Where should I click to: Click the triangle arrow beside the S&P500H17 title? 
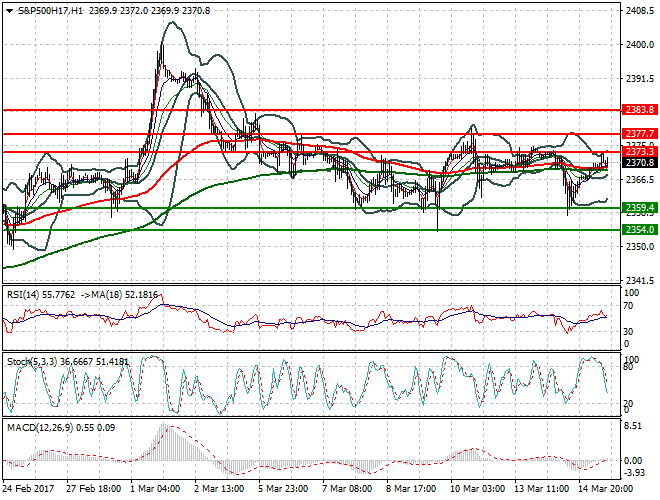10,10
